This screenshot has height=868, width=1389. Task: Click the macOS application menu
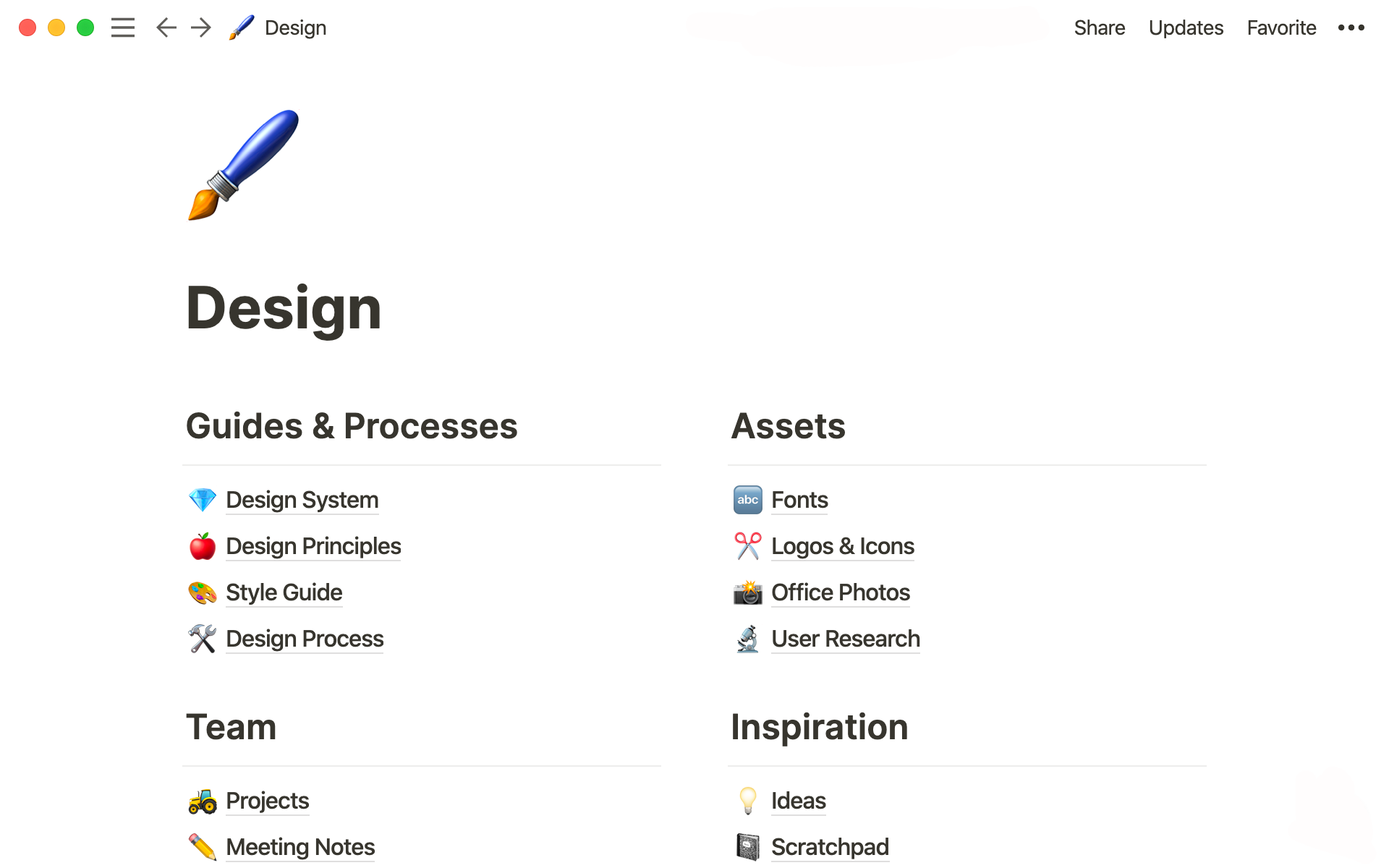122,28
